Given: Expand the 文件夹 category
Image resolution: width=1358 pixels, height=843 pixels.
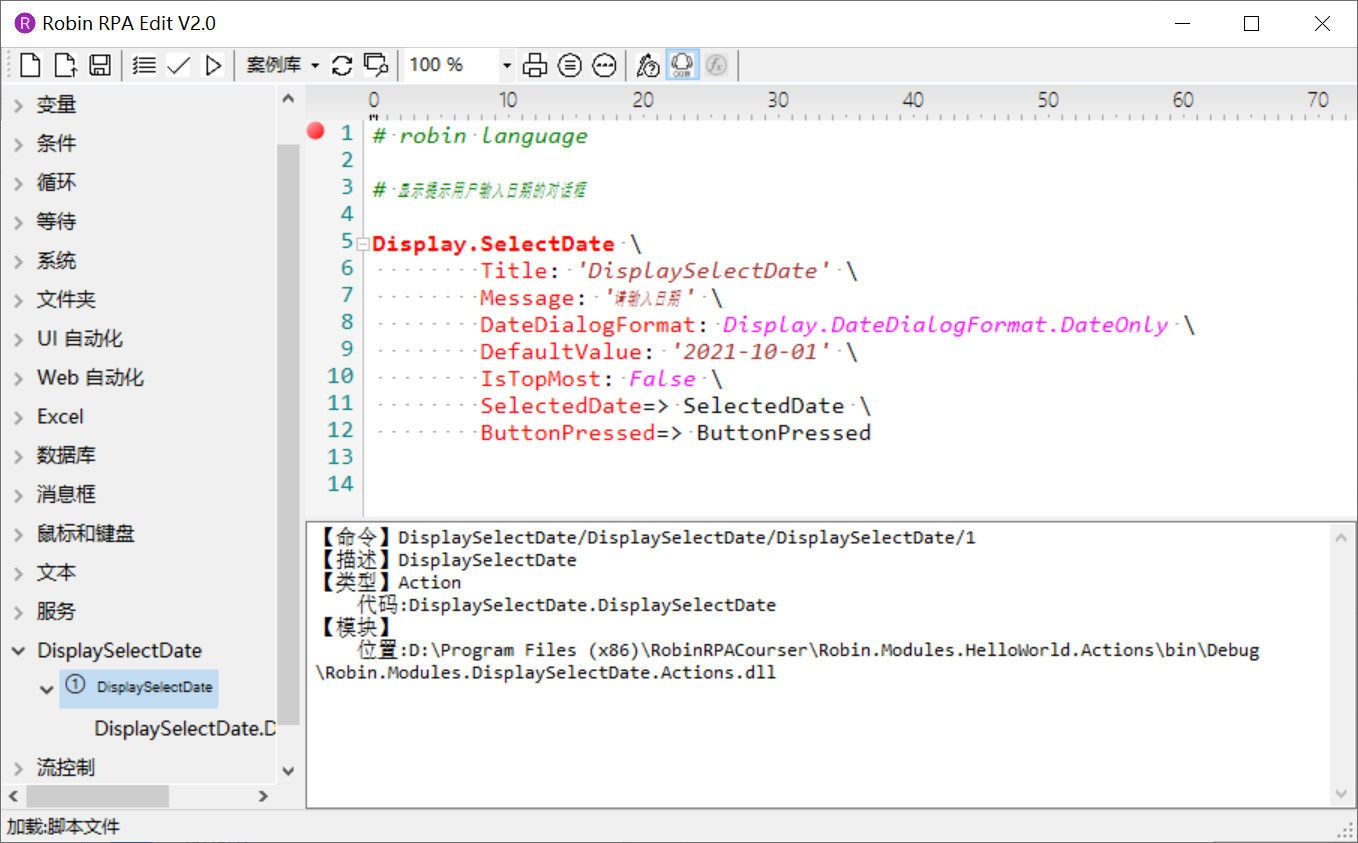Looking at the screenshot, I should [19, 300].
